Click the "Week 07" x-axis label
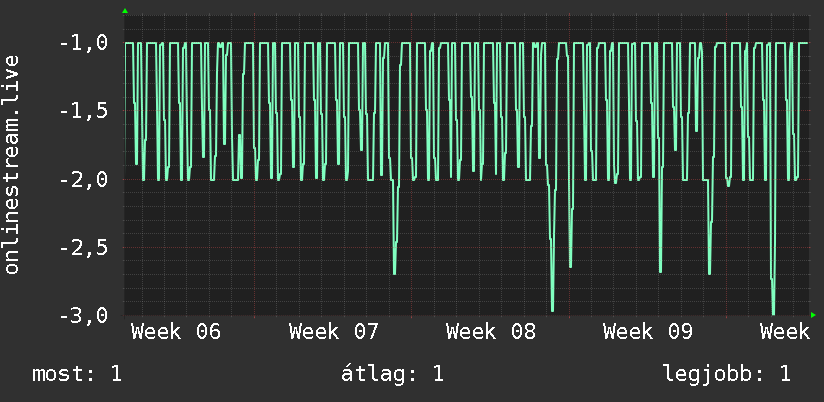824x402 pixels. pyautogui.click(x=334, y=332)
